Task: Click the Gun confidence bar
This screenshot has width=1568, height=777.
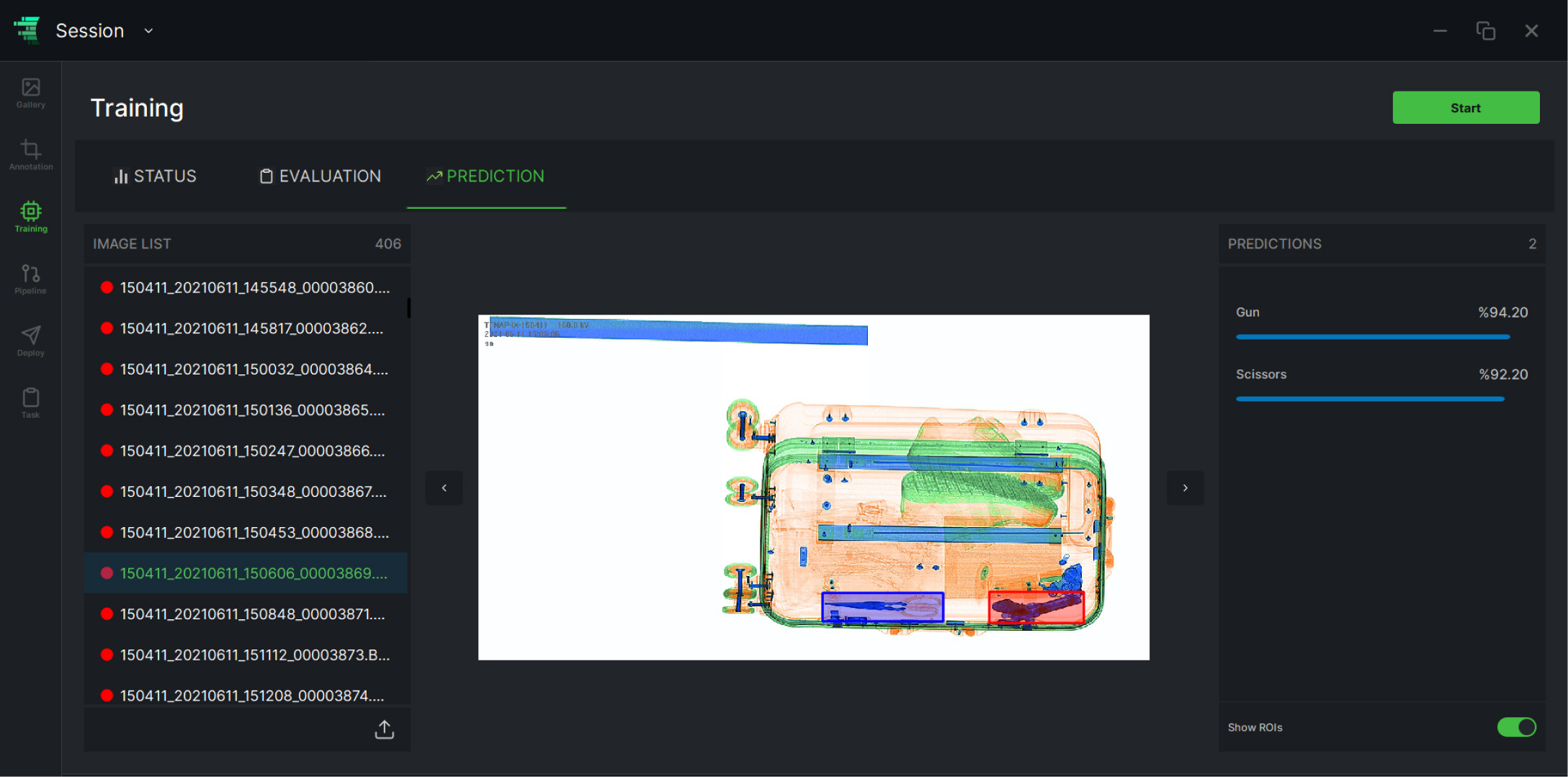Action: point(1373,337)
